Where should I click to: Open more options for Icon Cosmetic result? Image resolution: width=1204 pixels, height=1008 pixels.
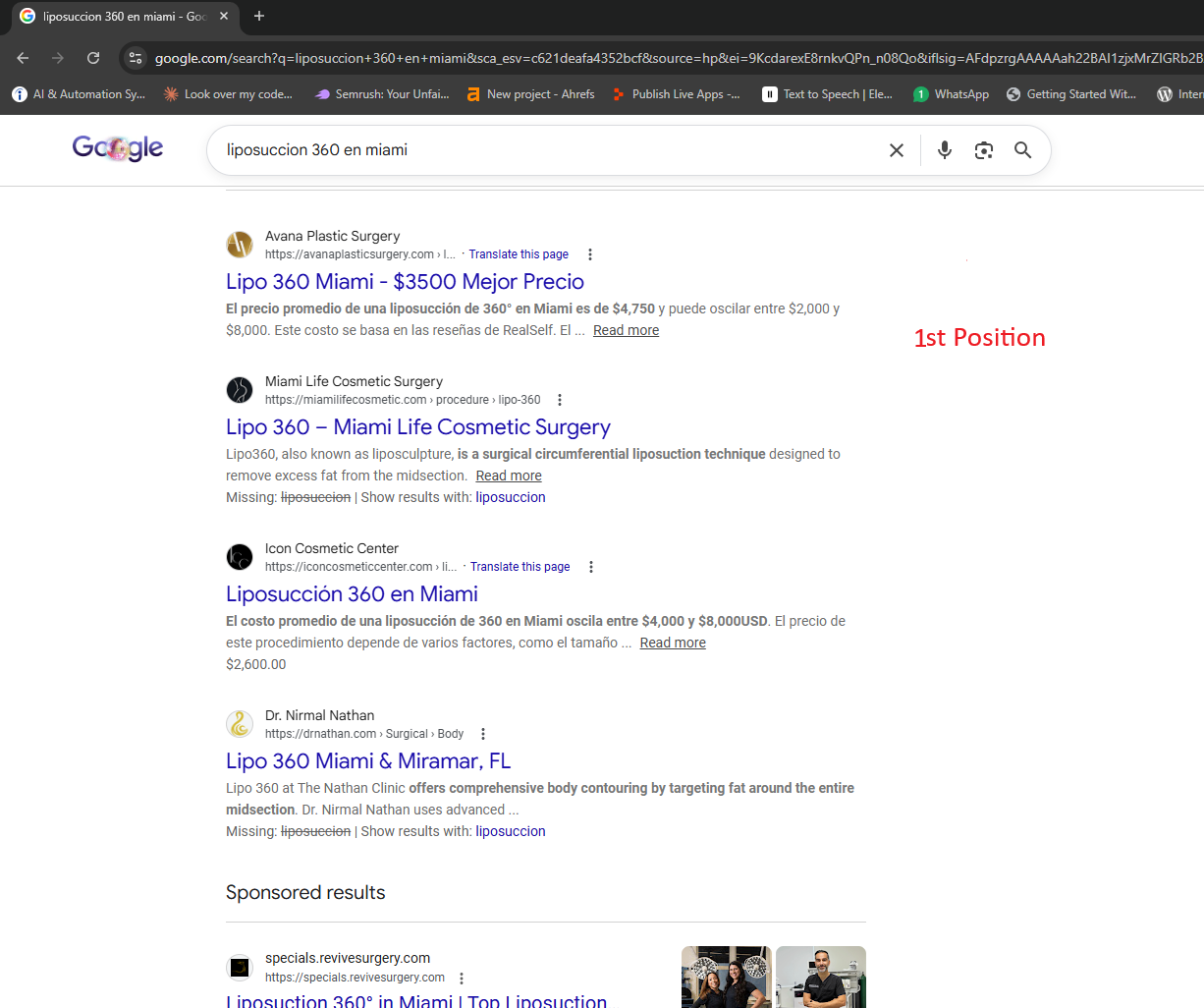click(x=591, y=567)
